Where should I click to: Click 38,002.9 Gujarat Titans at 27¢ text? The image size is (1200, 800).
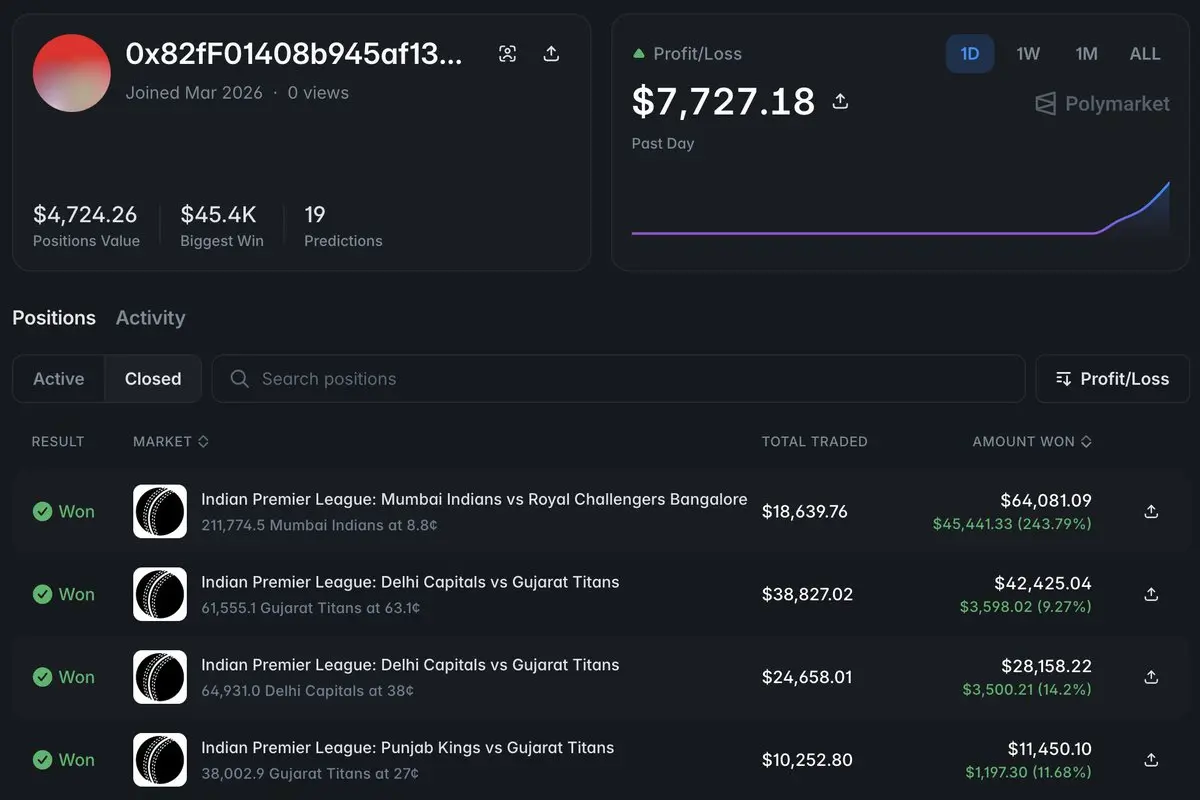(x=310, y=774)
